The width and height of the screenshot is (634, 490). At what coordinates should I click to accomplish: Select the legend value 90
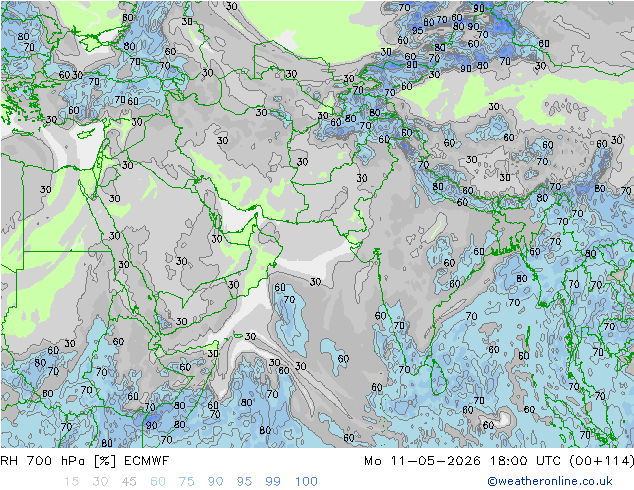click(215, 482)
